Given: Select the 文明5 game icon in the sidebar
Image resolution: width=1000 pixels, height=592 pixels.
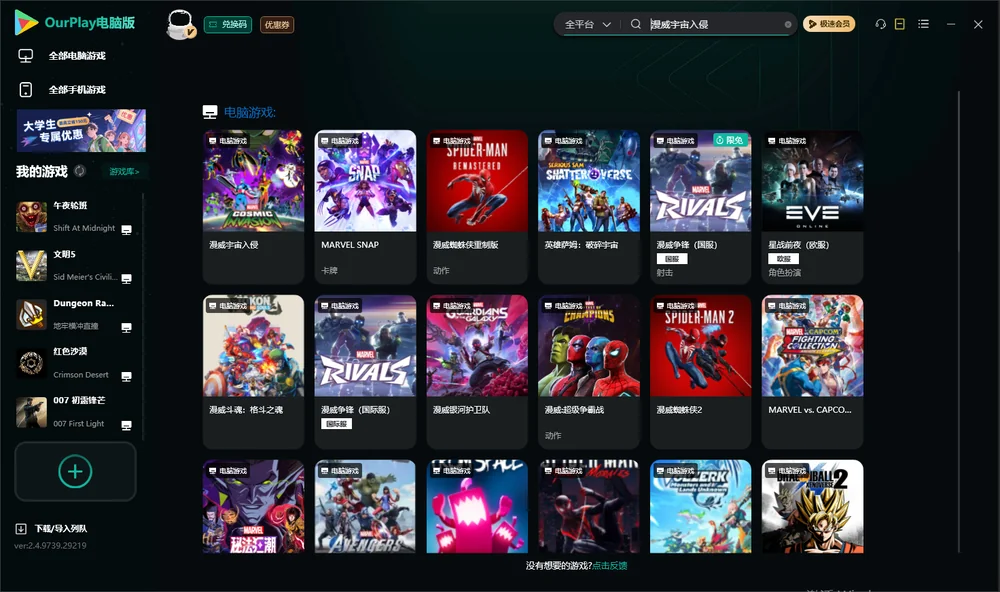Looking at the screenshot, I should (x=31, y=266).
